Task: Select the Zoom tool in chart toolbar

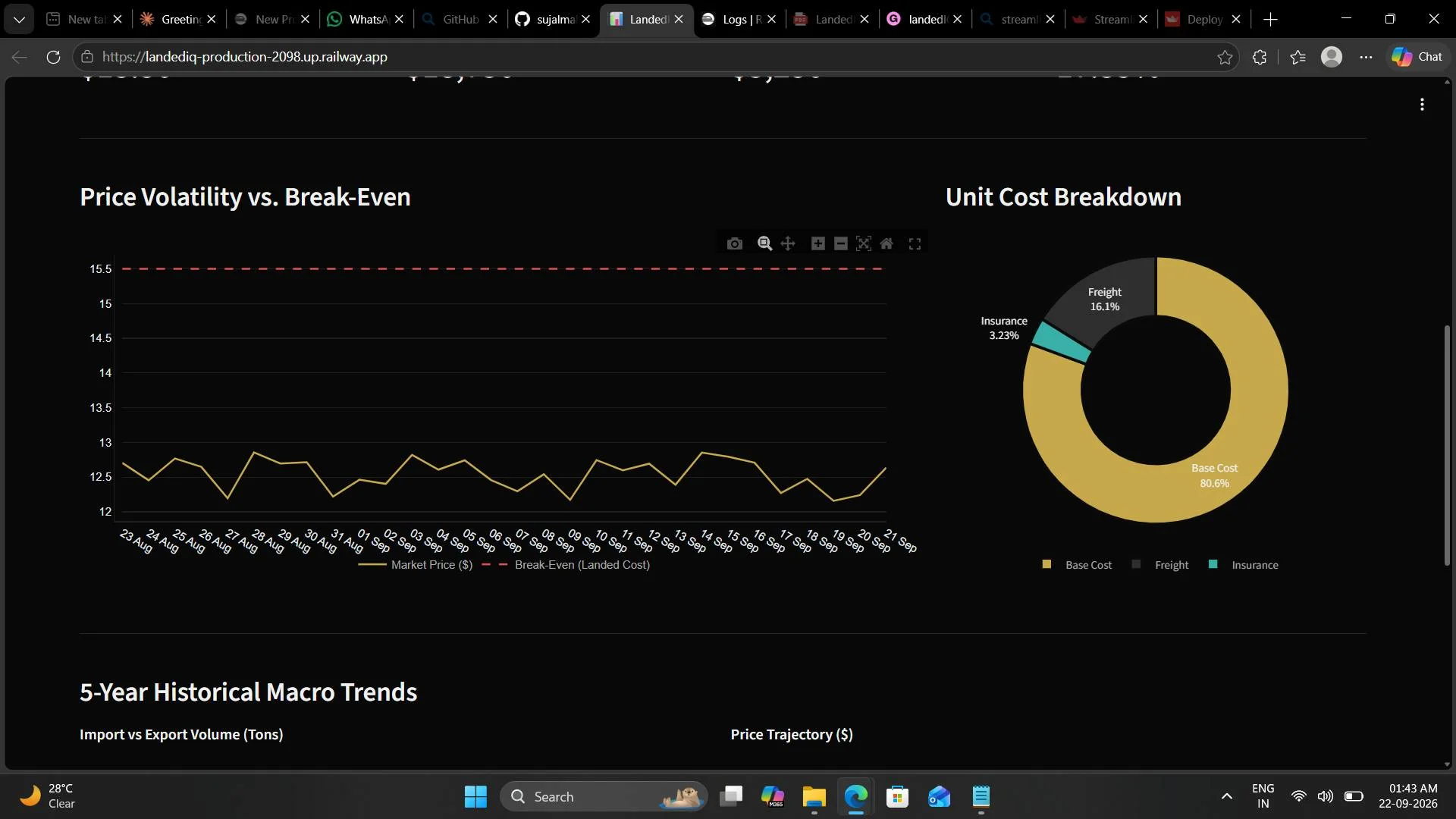Action: point(764,243)
